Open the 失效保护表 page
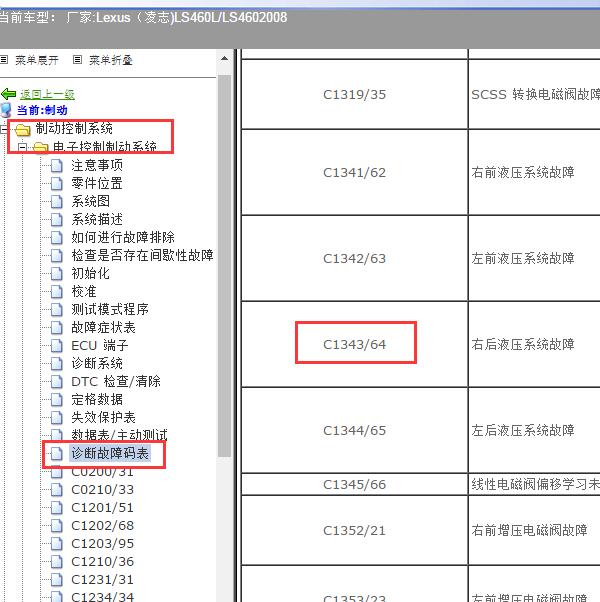Image resolution: width=600 pixels, height=602 pixels. click(x=104, y=417)
